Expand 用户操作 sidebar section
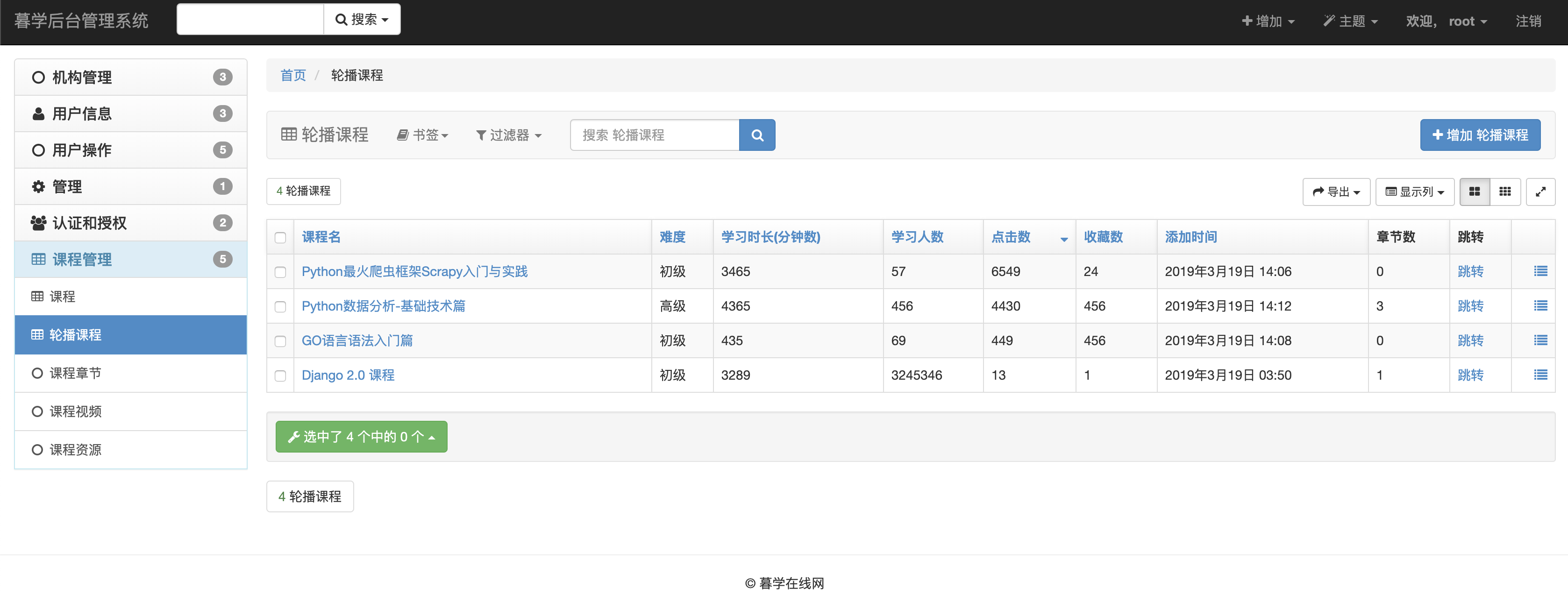Screen dimensions: 1568x595 pos(82,149)
